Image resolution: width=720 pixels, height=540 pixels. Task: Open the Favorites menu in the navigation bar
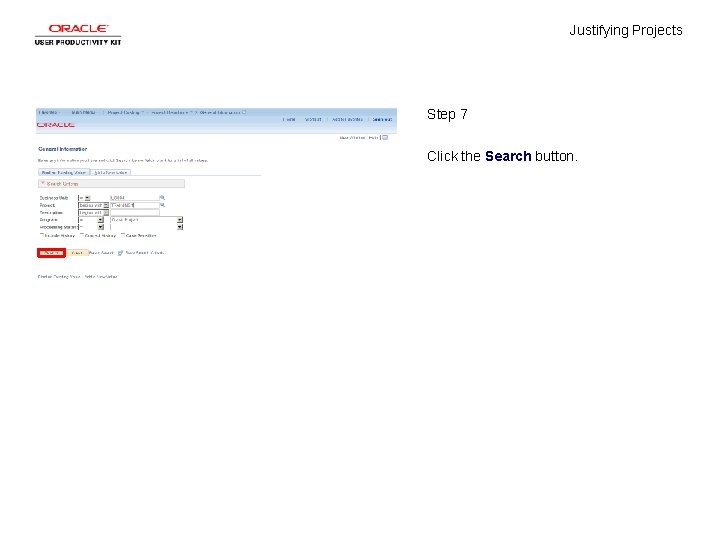pyautogui.click(x=49, y=112)
